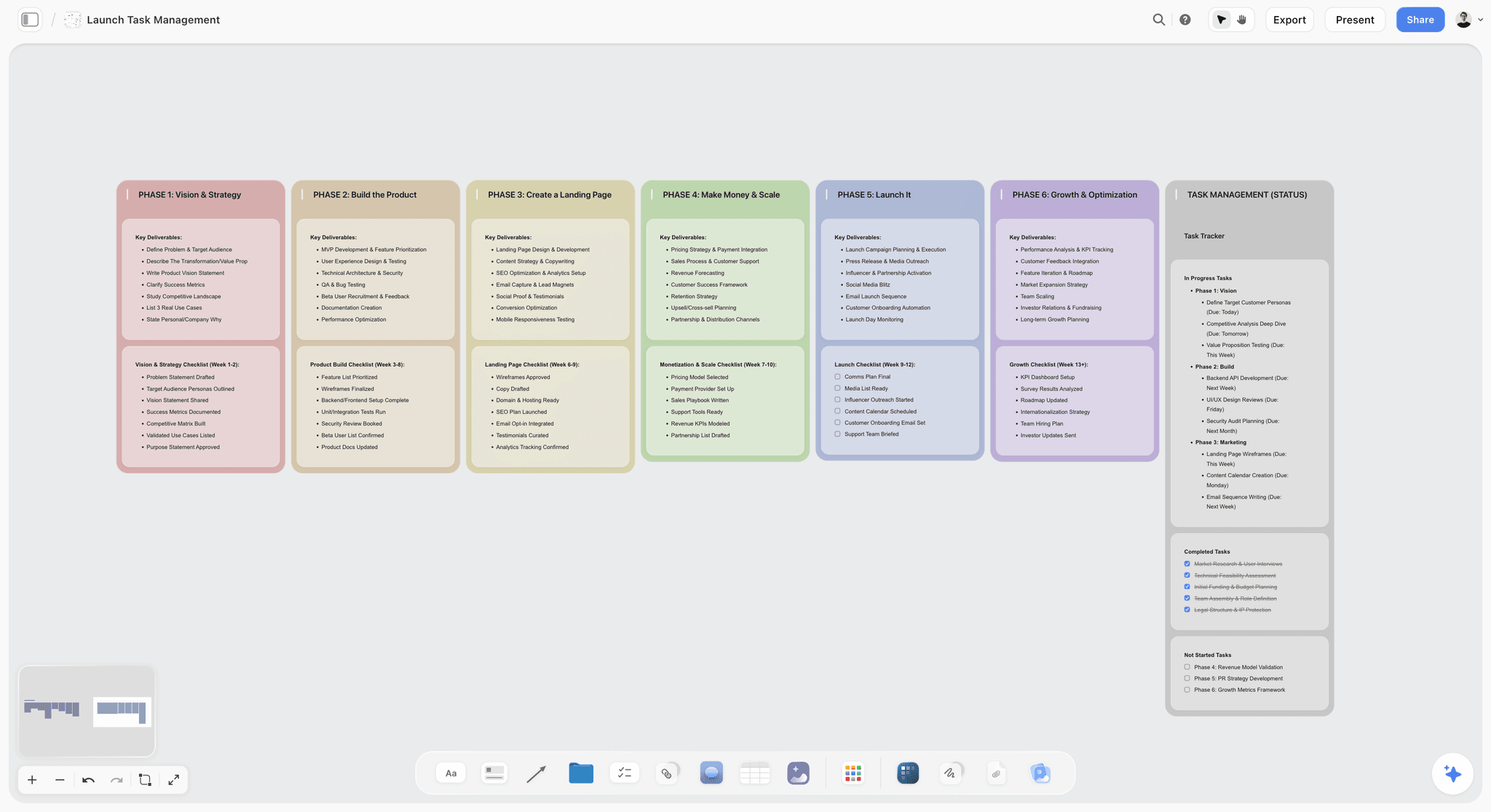1491x812 pixels.
Task: Click the Present button
Action: [x=1355, y=20]
